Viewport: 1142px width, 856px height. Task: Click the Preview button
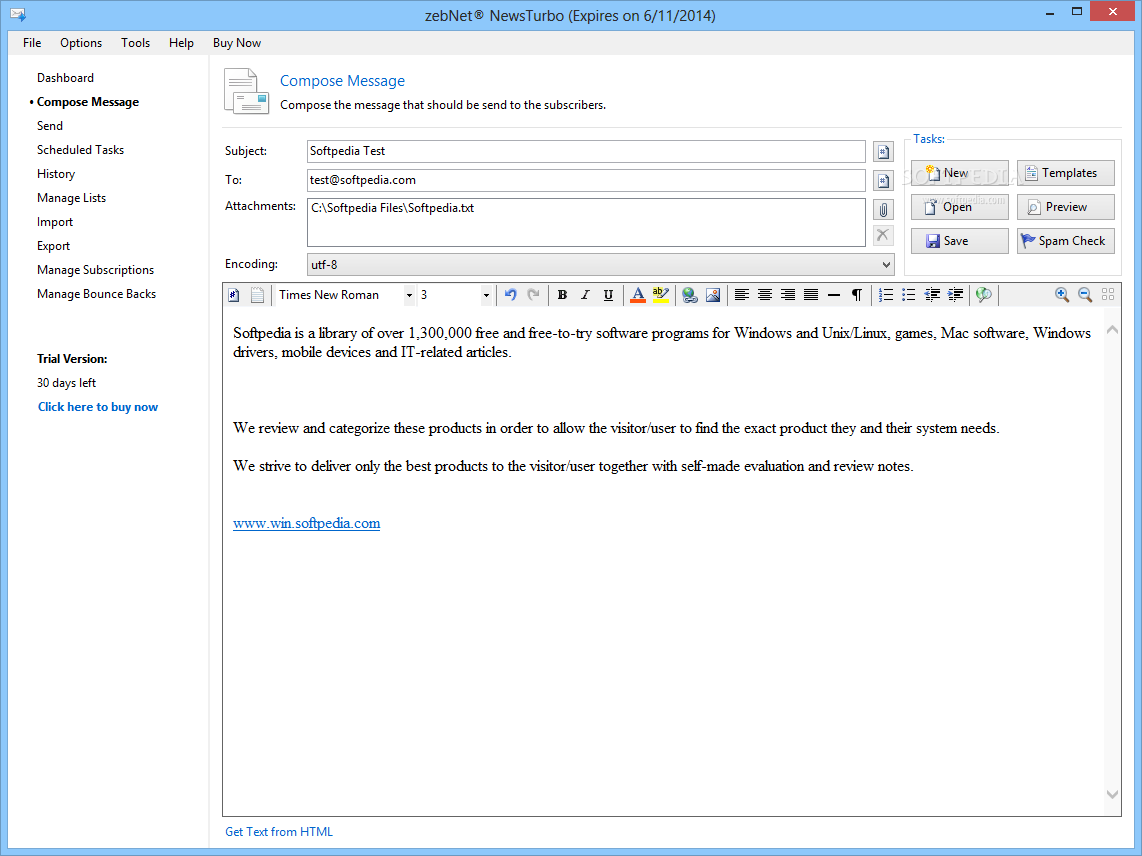pyautogui.click(x=1066, y=207)
